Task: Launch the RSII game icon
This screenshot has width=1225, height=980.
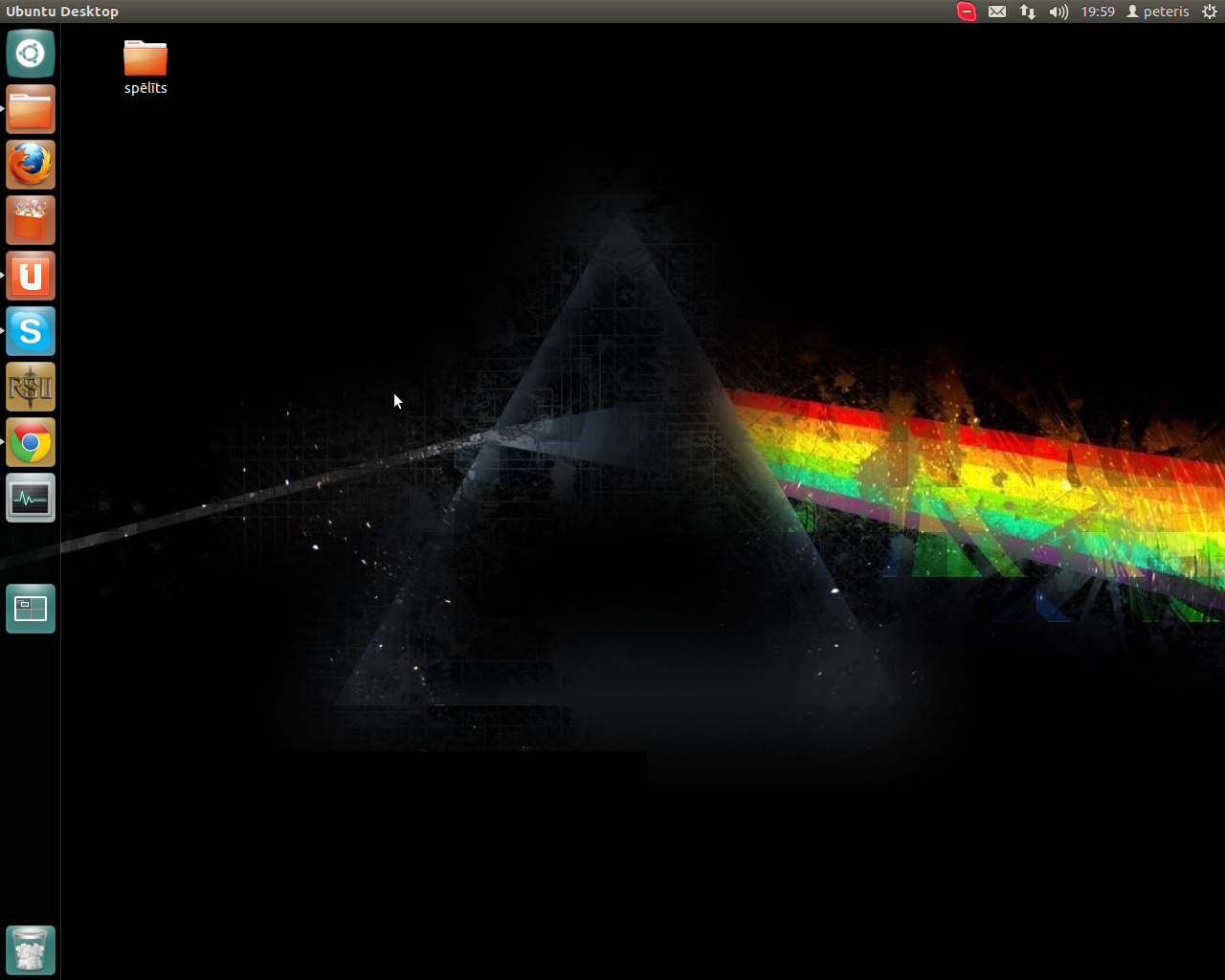Action: (x=31, y=387)
